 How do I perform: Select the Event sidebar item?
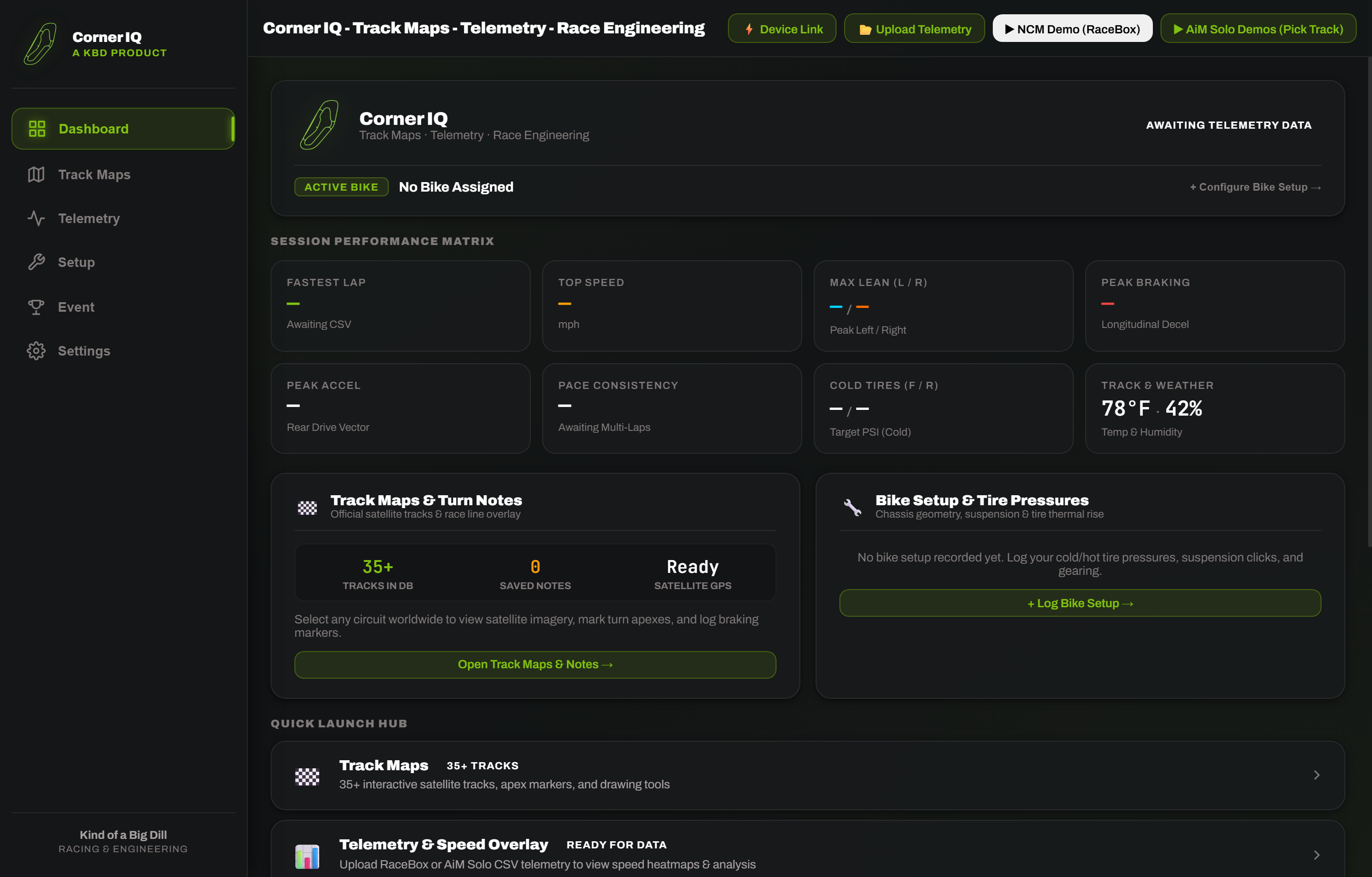[123, 307]
